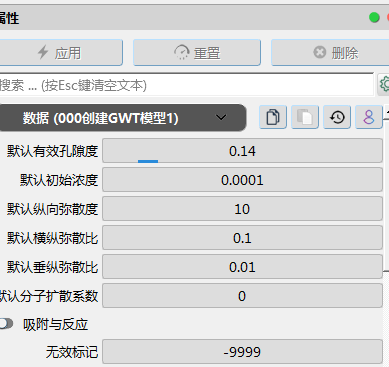Screen dimensions: 389x367
Task: Copy properties with the clipboard copy icon
Action: click(273, 117)
